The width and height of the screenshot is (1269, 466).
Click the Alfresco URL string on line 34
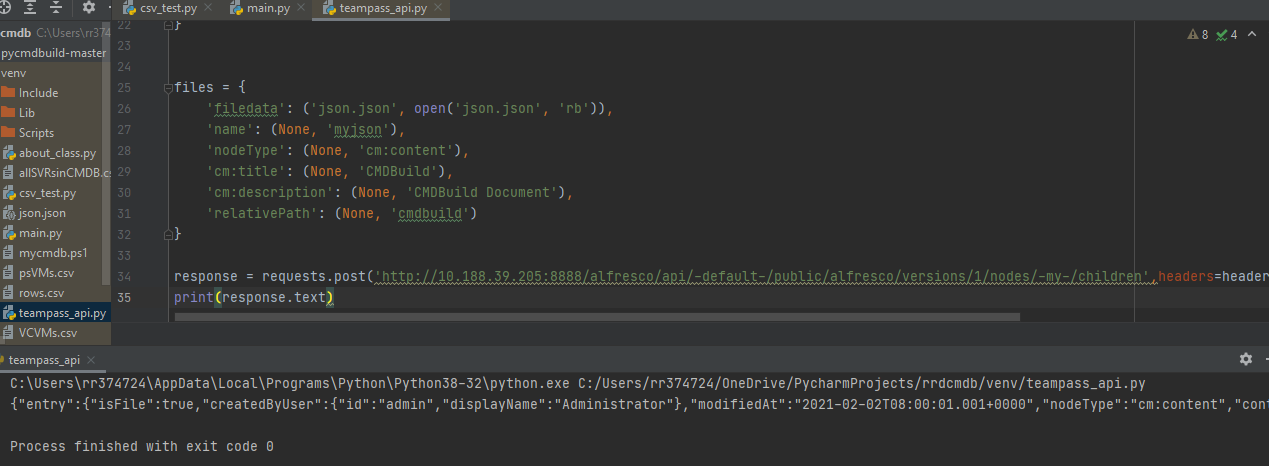764,276
